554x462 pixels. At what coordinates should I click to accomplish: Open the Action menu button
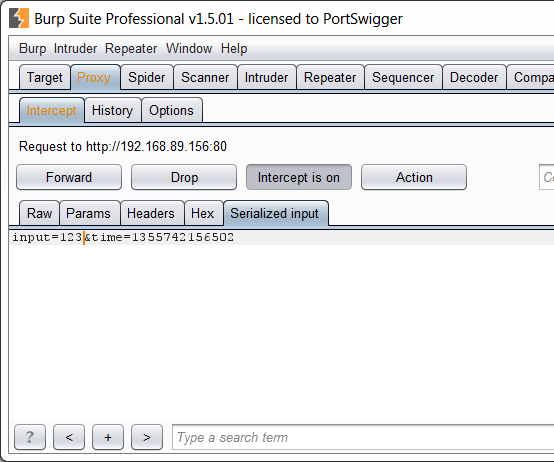coord(414,177)
